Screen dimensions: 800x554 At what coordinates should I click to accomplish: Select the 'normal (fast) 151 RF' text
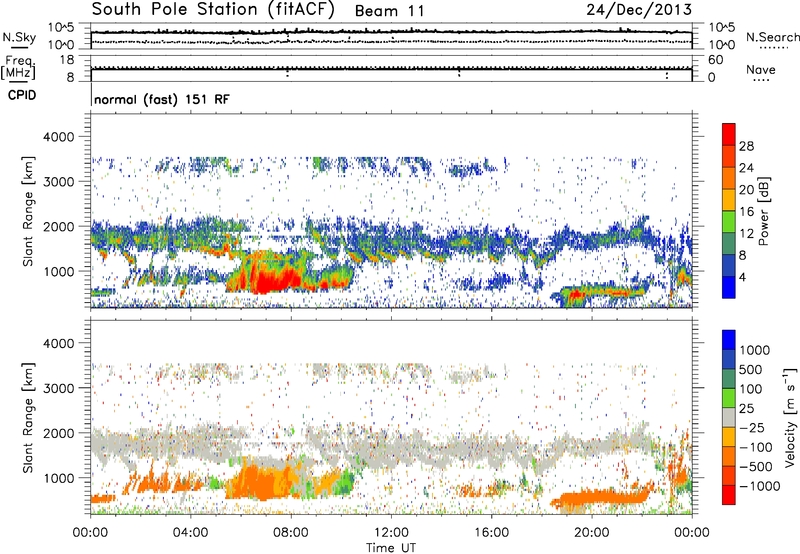click(162, 99)
